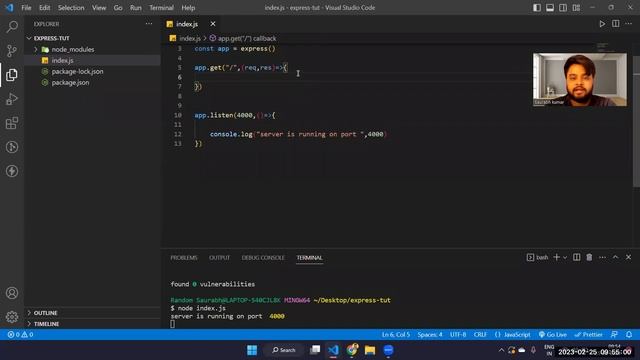
Task: Add a new terminal with plus icon
Action: tap(556, 258)
